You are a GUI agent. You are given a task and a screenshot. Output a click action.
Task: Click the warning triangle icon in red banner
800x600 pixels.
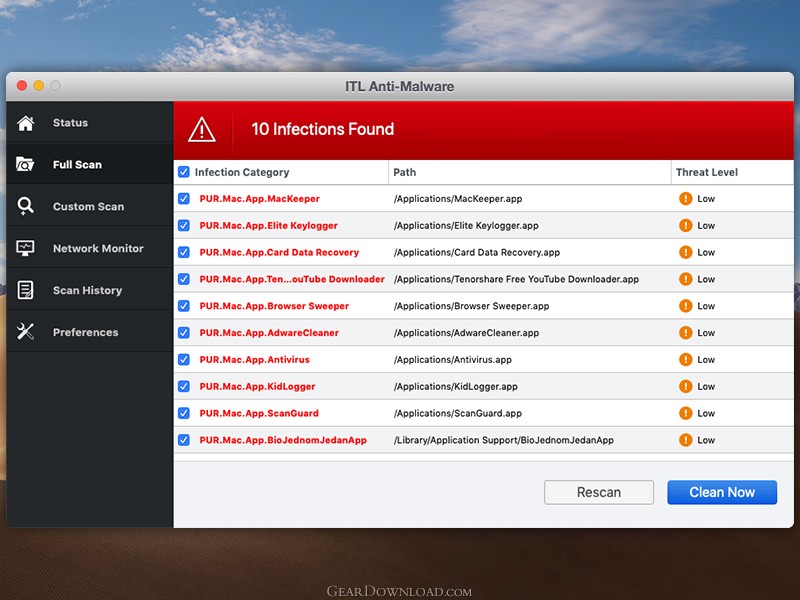202,130
